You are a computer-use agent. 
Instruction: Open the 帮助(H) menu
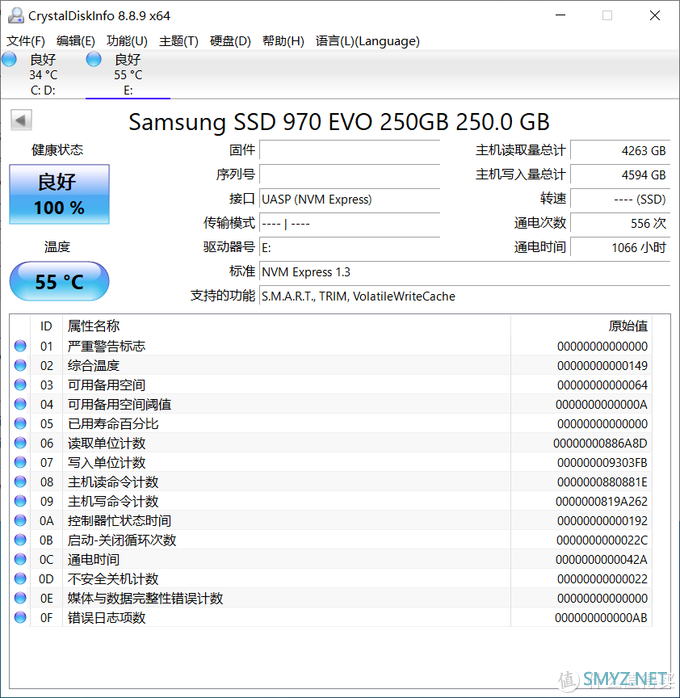[x=283, y=41]
